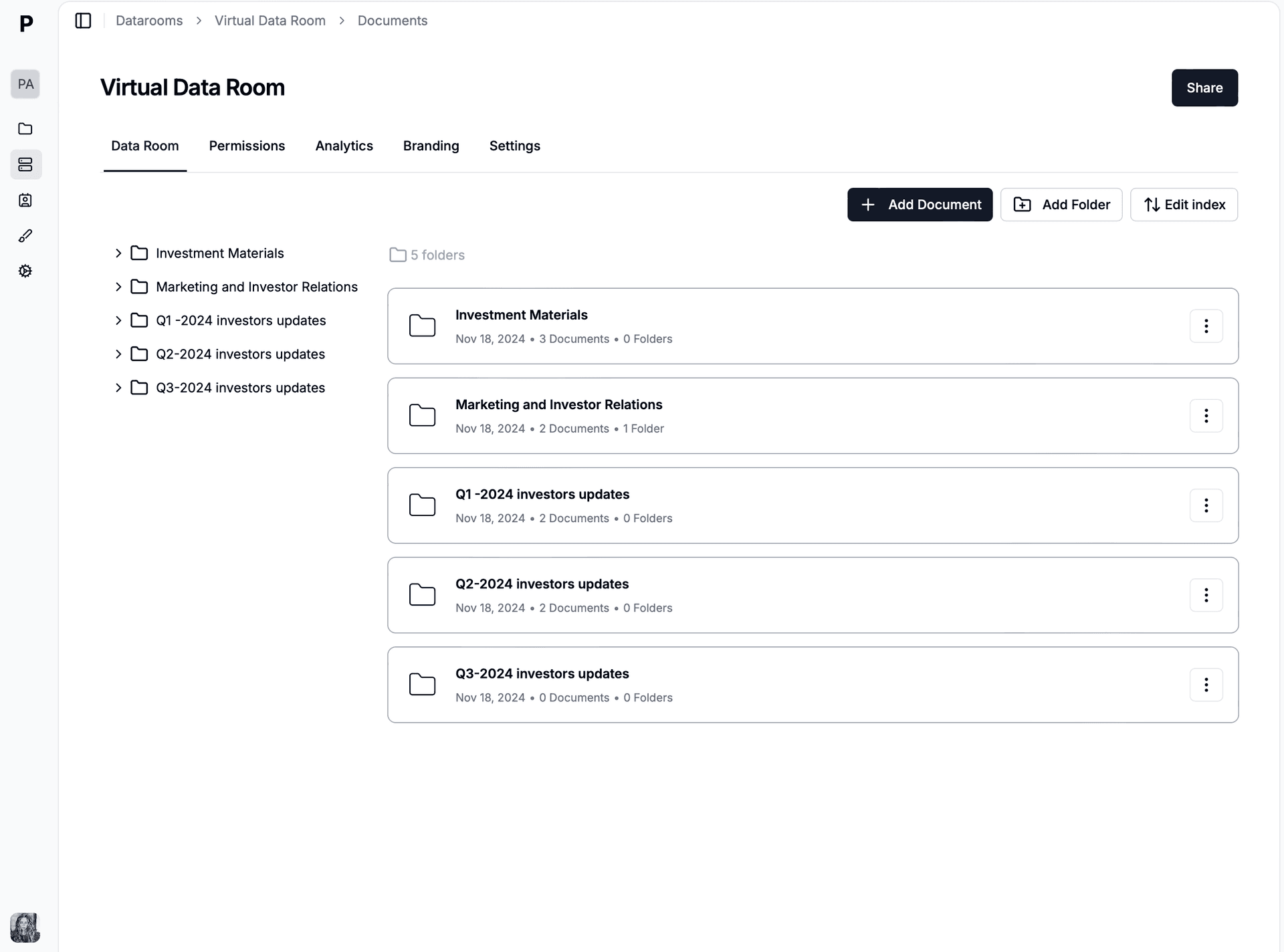
Task: Click the Papermark P logo
Action: click(x=26, y=24)
